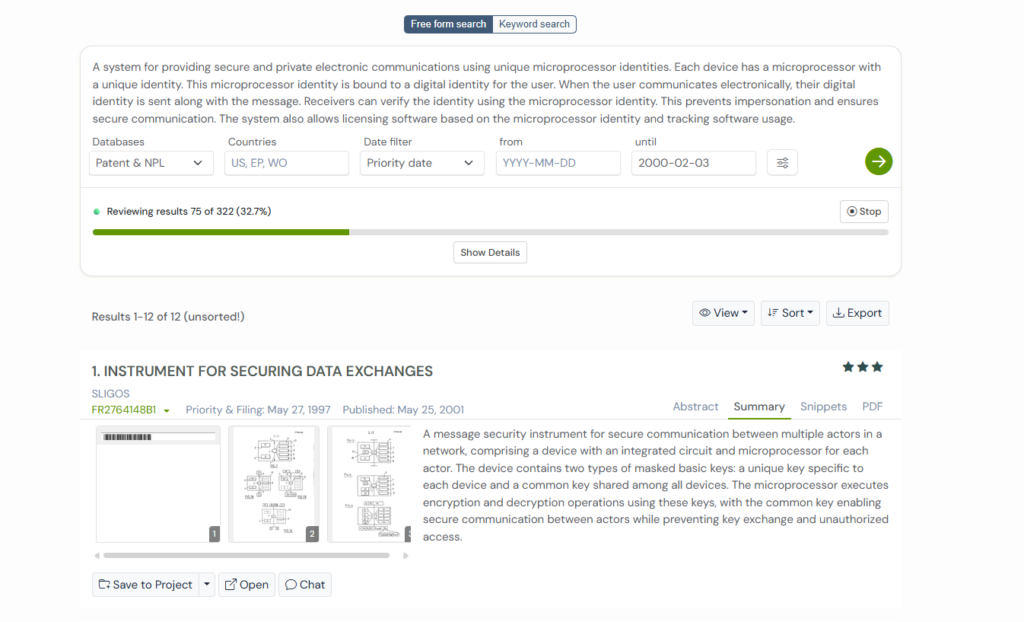
Task: Start a Chat about this patent
Action: [x=304, y=584]
